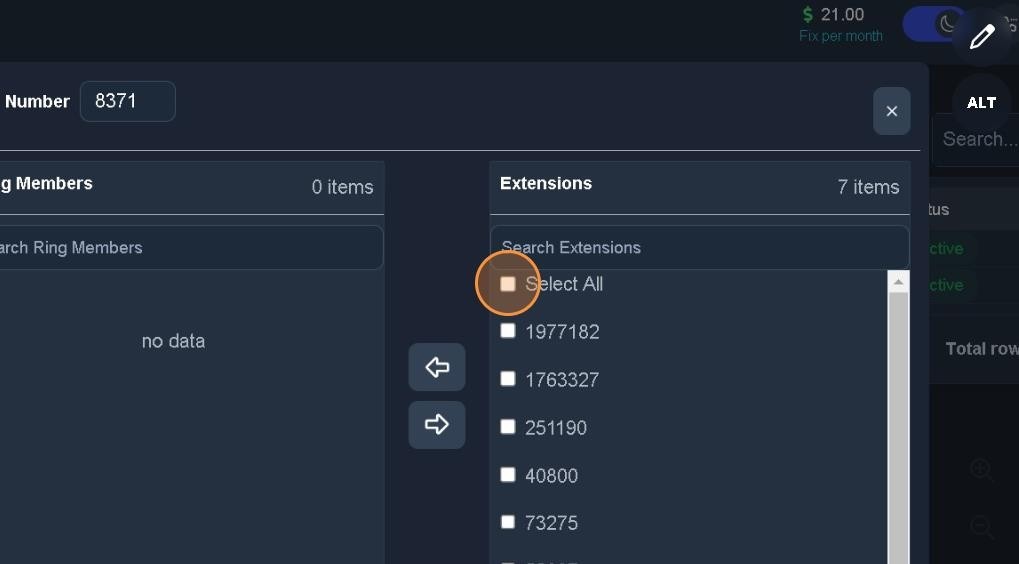Check the box next to 73275
The height and width of the screenshot is (564, 1019).
click(x=508, y=522)
